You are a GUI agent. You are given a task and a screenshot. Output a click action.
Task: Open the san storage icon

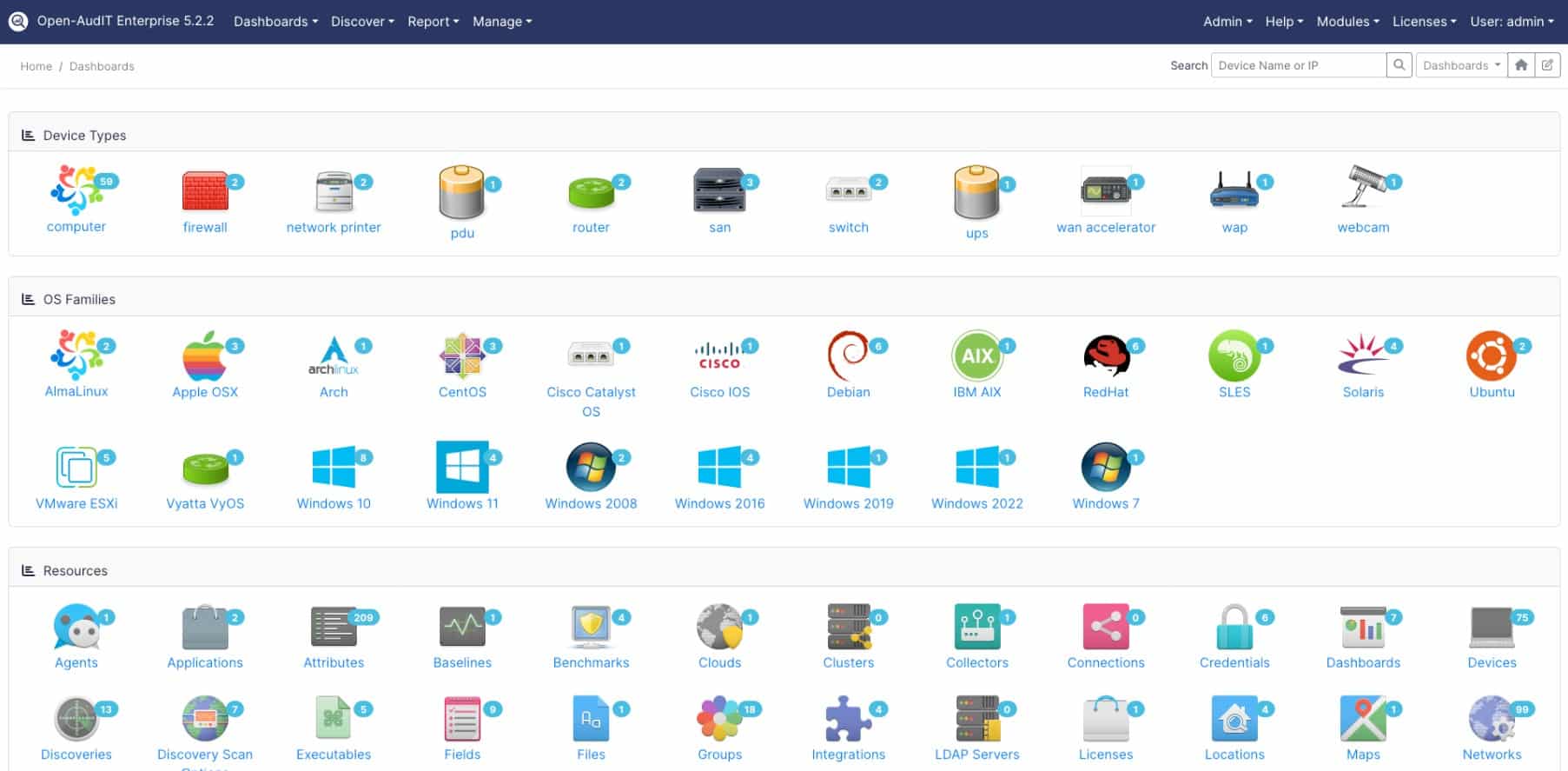pos(719,190)
